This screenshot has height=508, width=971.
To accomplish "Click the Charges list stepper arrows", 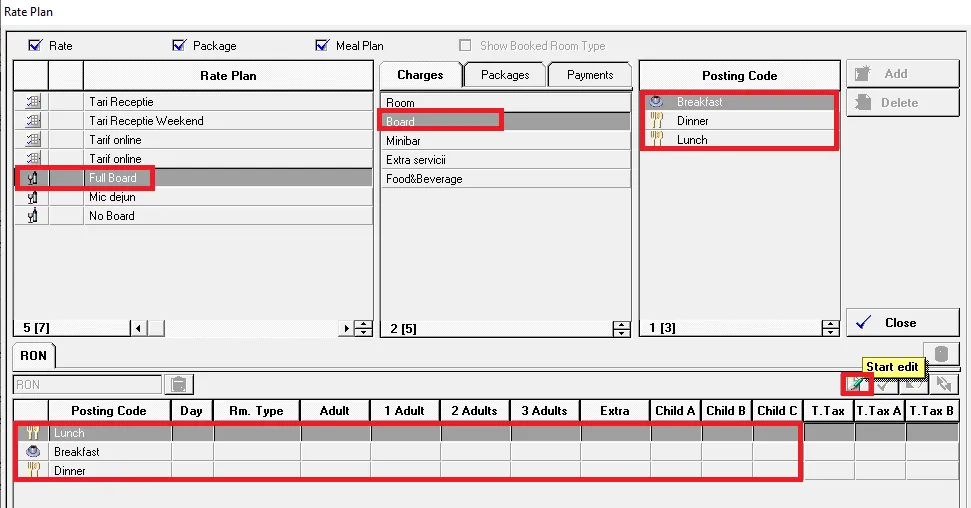I will click(621, 329).
